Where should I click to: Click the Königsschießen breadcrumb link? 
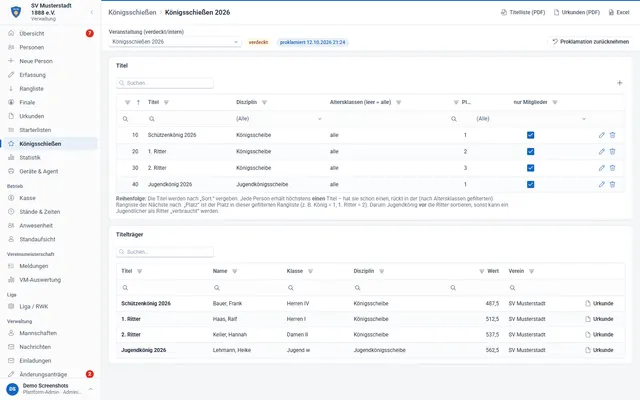coord(132,12)
